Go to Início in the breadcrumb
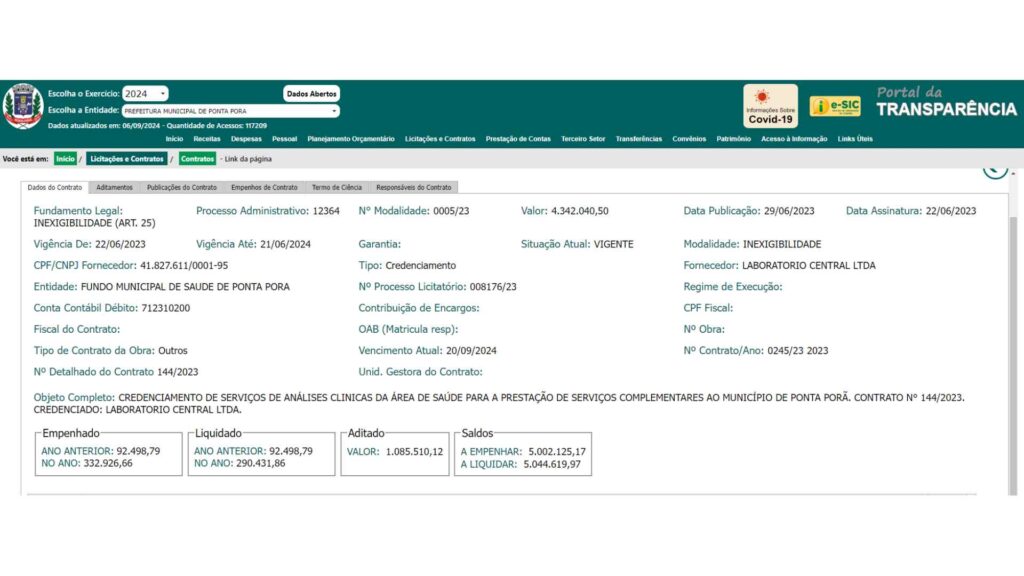The image size is (1024, 576). tap(65, 159)
